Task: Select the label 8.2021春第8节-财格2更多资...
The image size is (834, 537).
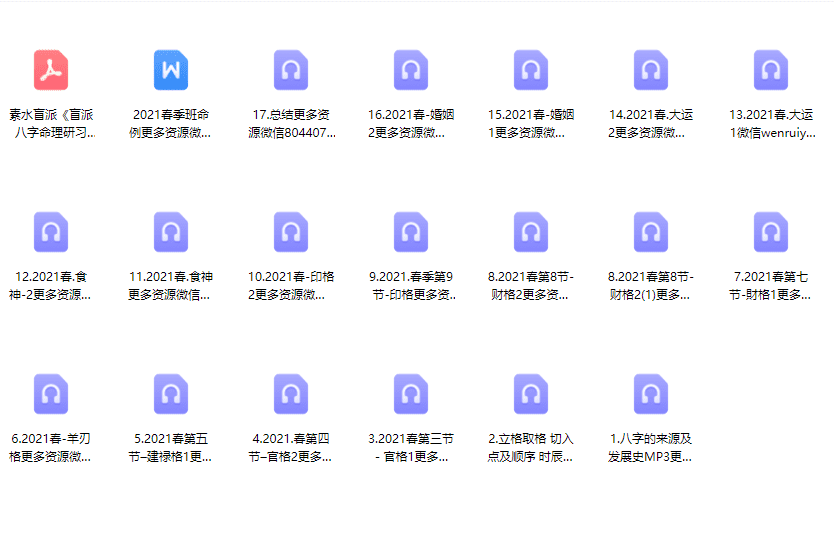Action: tap(530, 286)
